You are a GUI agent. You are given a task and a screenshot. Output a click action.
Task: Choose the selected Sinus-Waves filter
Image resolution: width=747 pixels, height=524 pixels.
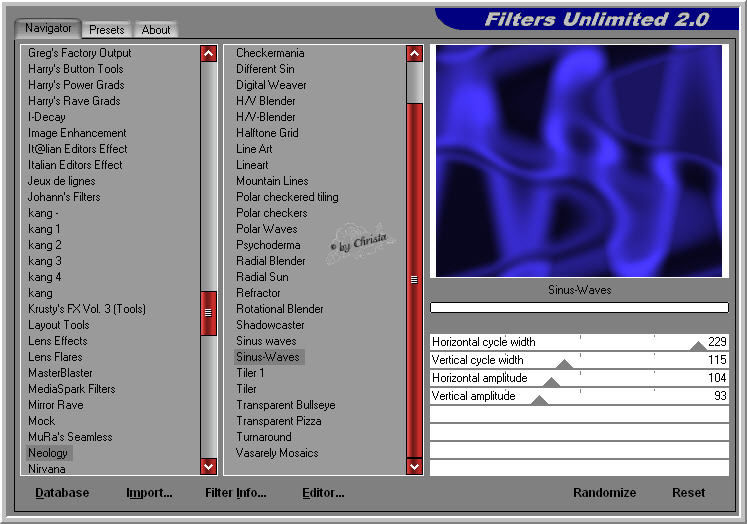tap(269, 357)
